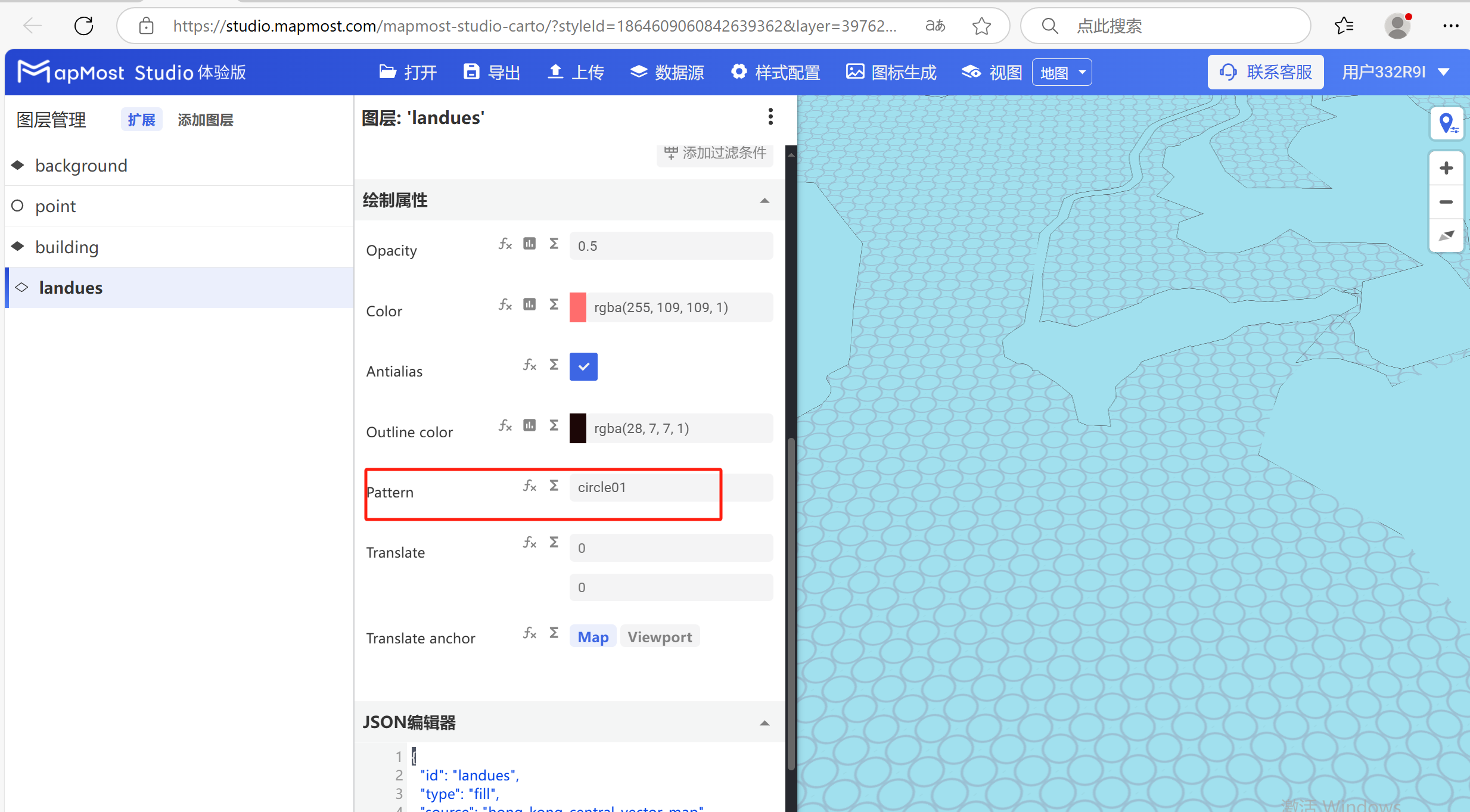This screenshot has width=1470, height=812.
Task: Select the 样式配置 tool
Action: tap(775, 71)
